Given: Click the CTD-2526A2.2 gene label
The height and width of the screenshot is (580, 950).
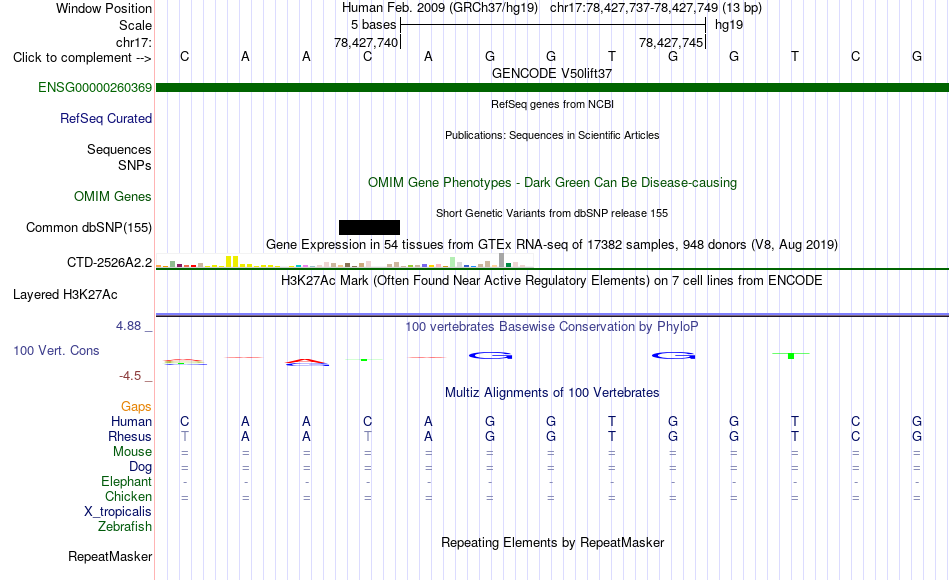Looking at the screenshot, I should [x=110, y=262].
